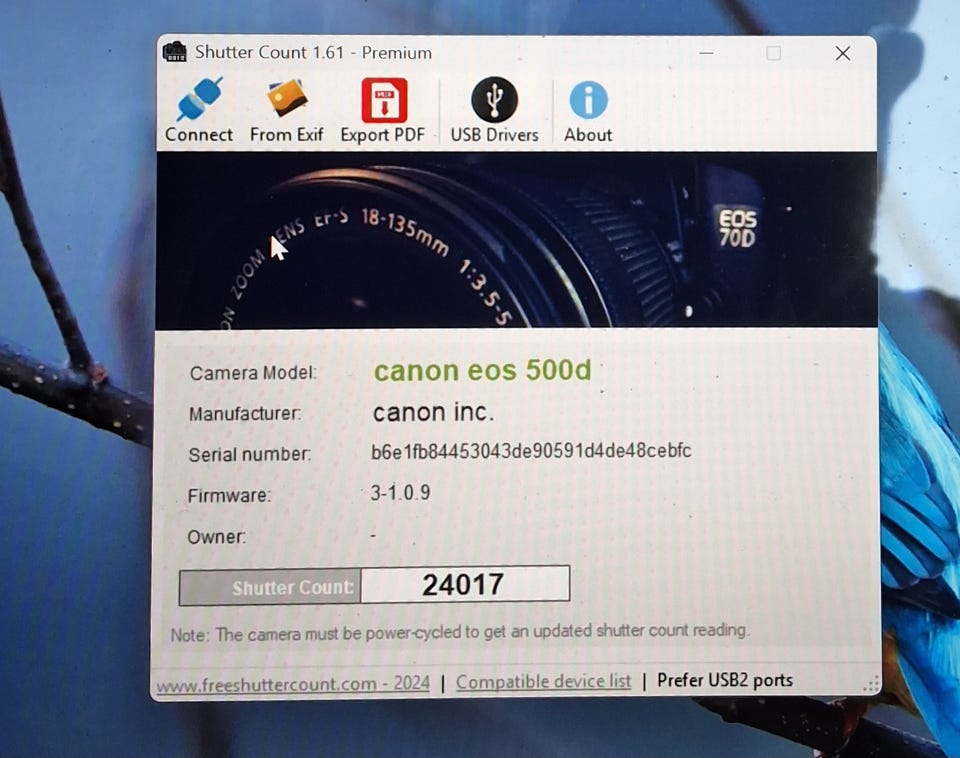Open the Compatible device list link
Screen dimensions: 960x758
[543, 681]
